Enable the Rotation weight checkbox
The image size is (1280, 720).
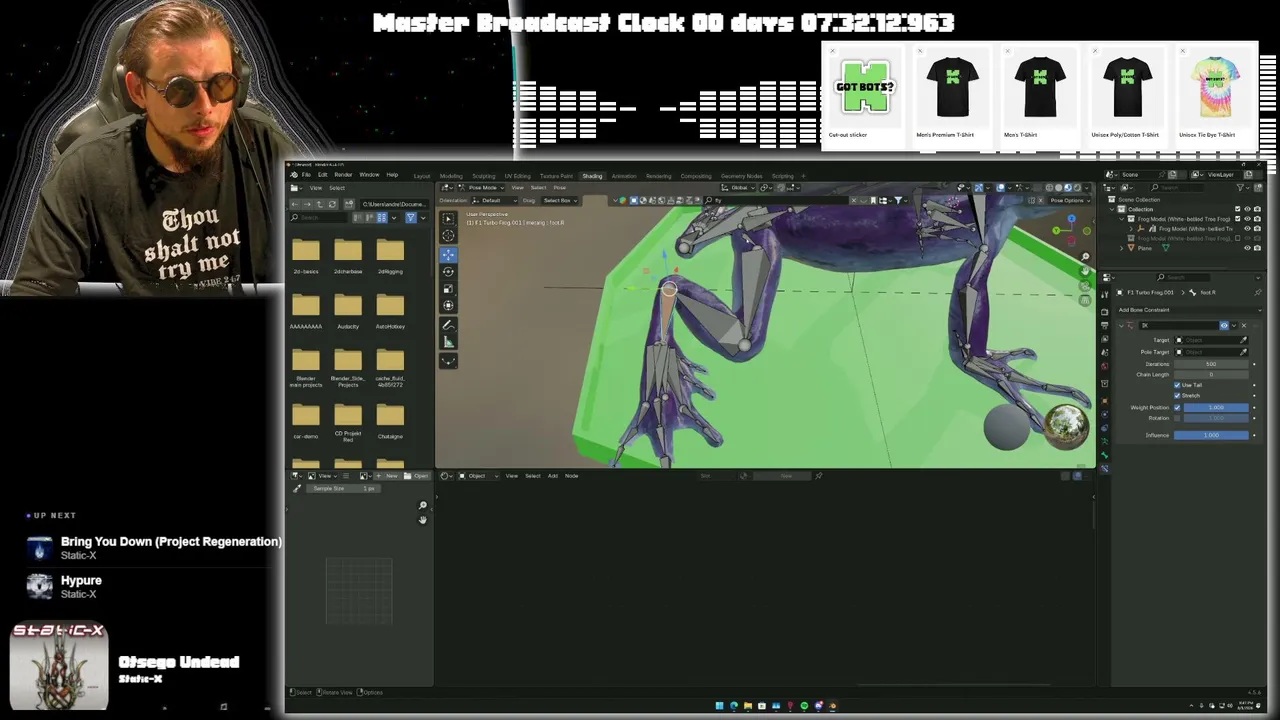tap(1177, 418)
